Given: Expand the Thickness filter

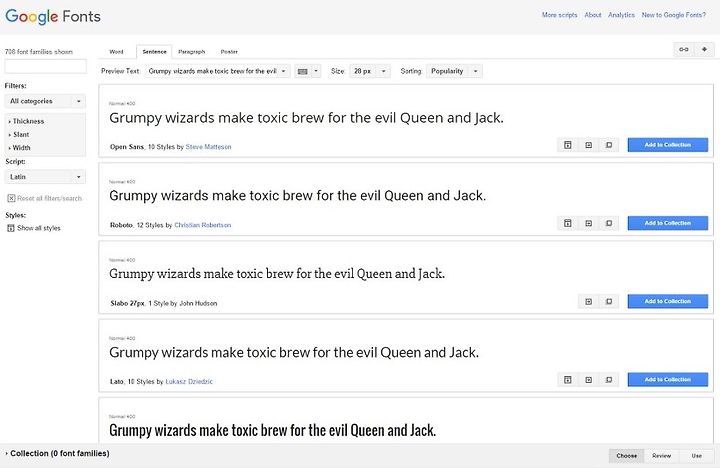Looking at the screenshot, I should (27, 121).
